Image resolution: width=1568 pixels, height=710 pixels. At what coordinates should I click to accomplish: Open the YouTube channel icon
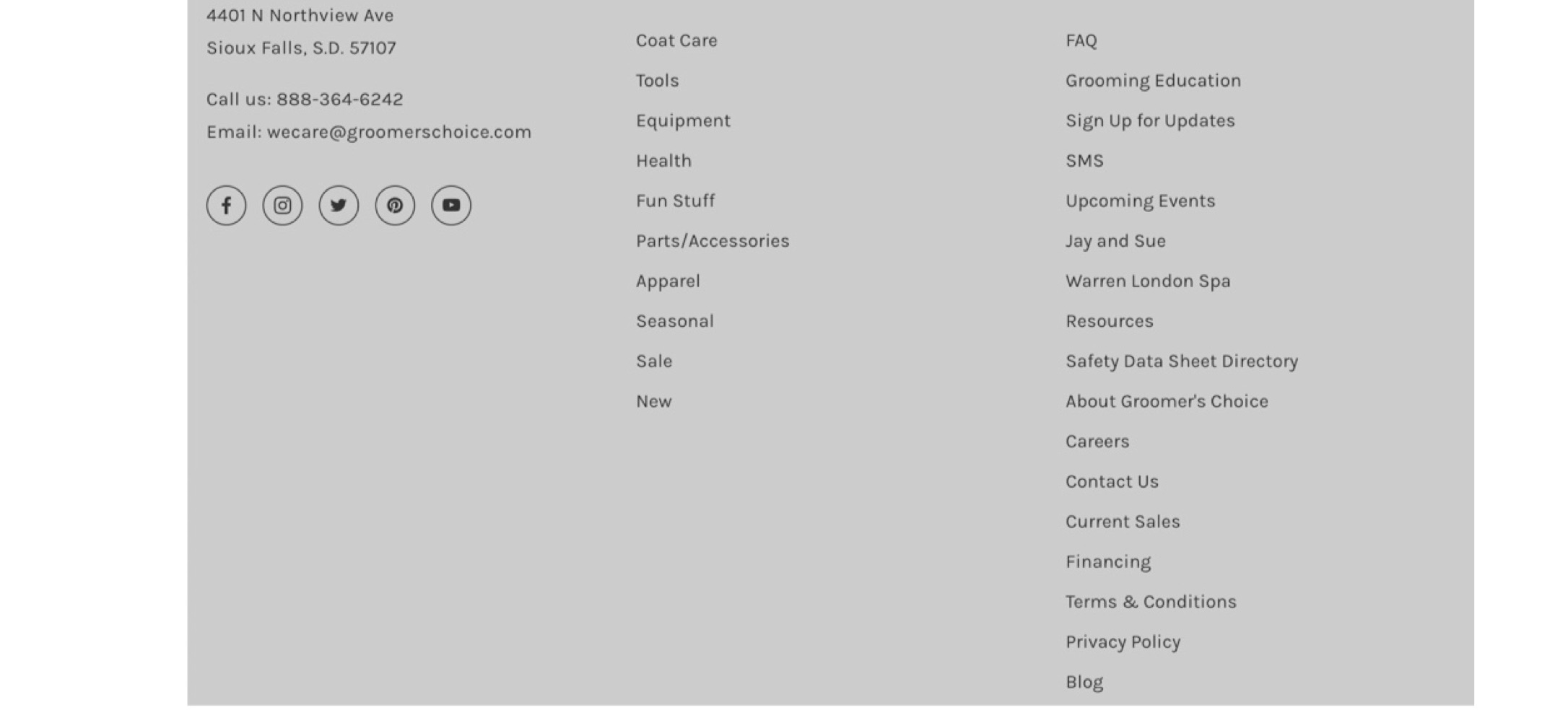[451, 206]
